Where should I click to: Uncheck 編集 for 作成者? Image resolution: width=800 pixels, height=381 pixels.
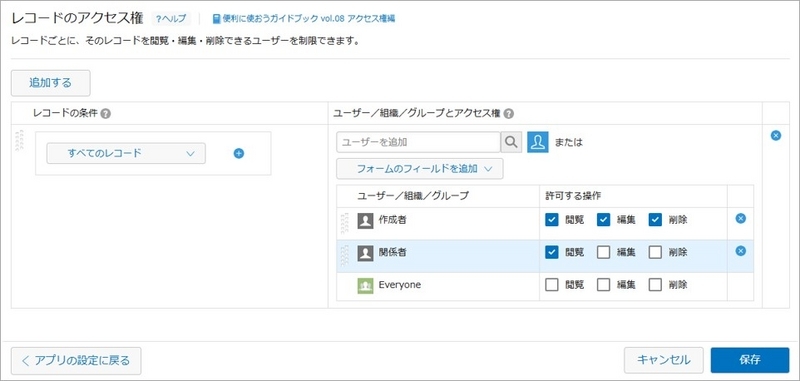point(604,220)
